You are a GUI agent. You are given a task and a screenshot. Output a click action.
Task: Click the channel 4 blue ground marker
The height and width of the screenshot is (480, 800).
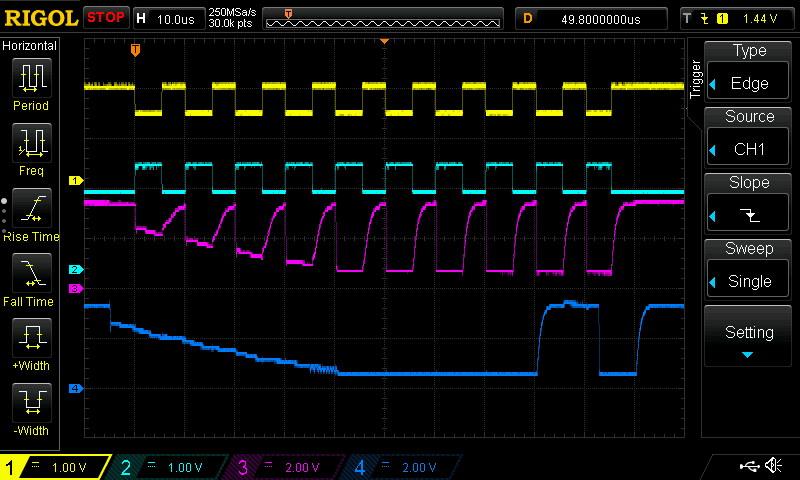76,388
